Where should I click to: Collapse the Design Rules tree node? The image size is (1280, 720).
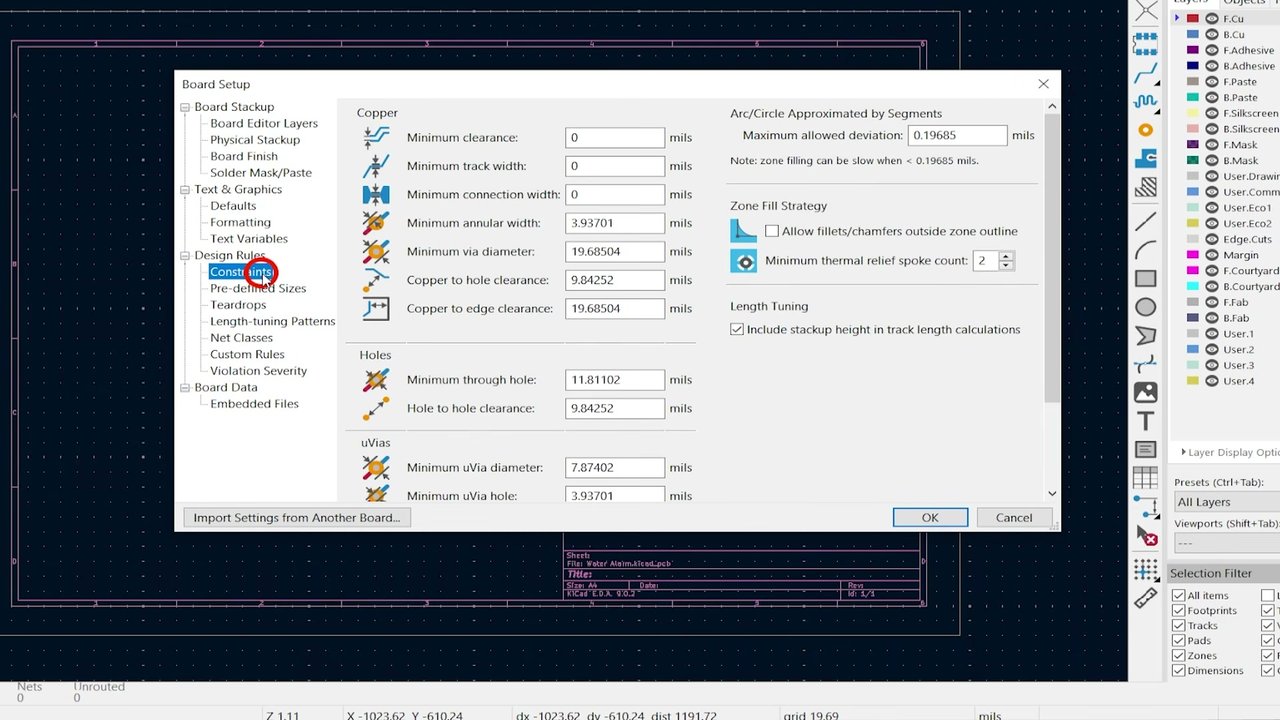pos(185,255)
